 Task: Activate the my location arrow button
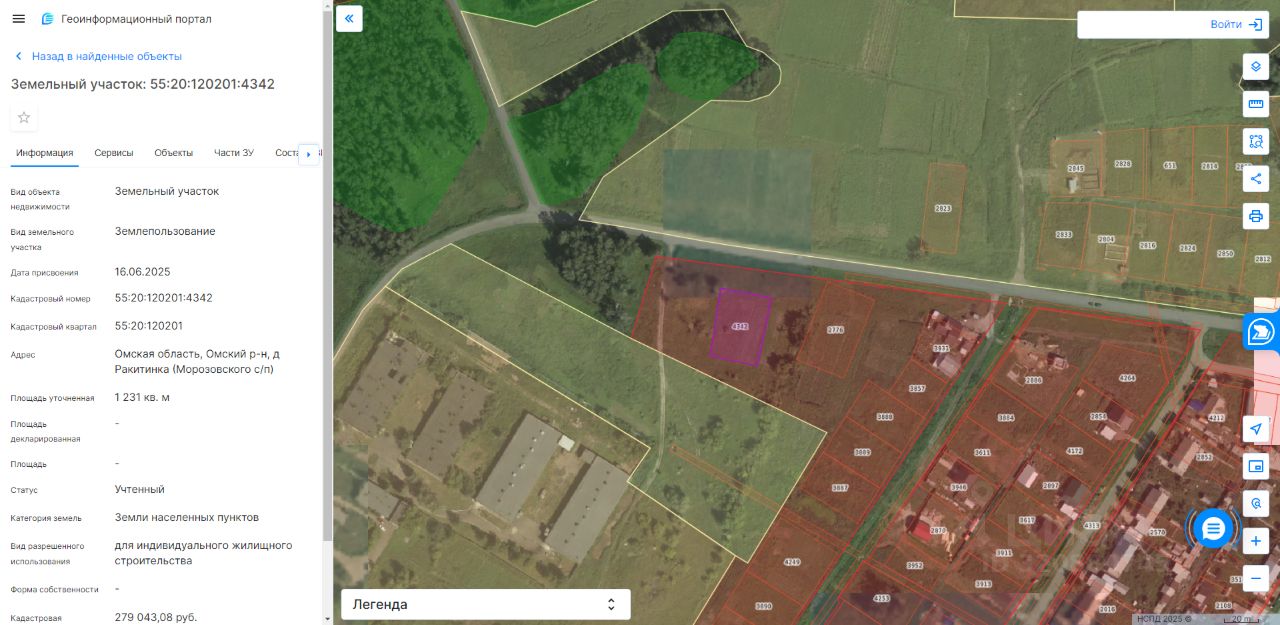point(1256,429)
